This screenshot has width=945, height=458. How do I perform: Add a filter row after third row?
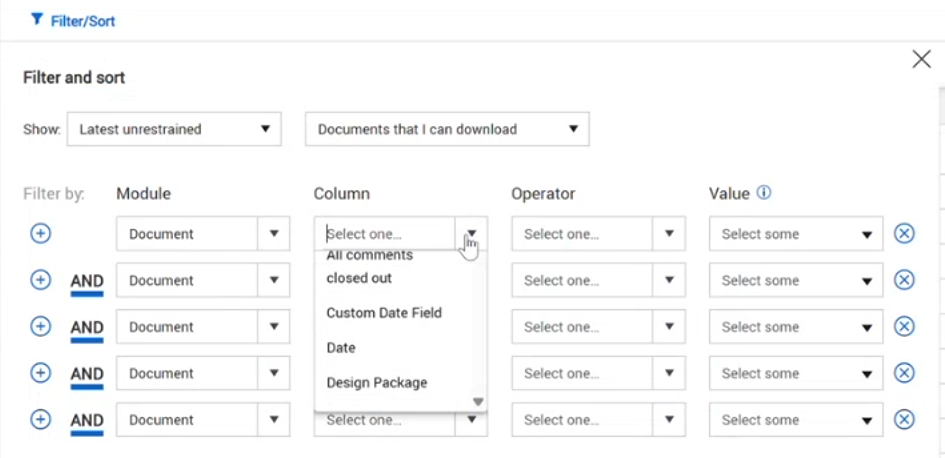click(40, 327)
